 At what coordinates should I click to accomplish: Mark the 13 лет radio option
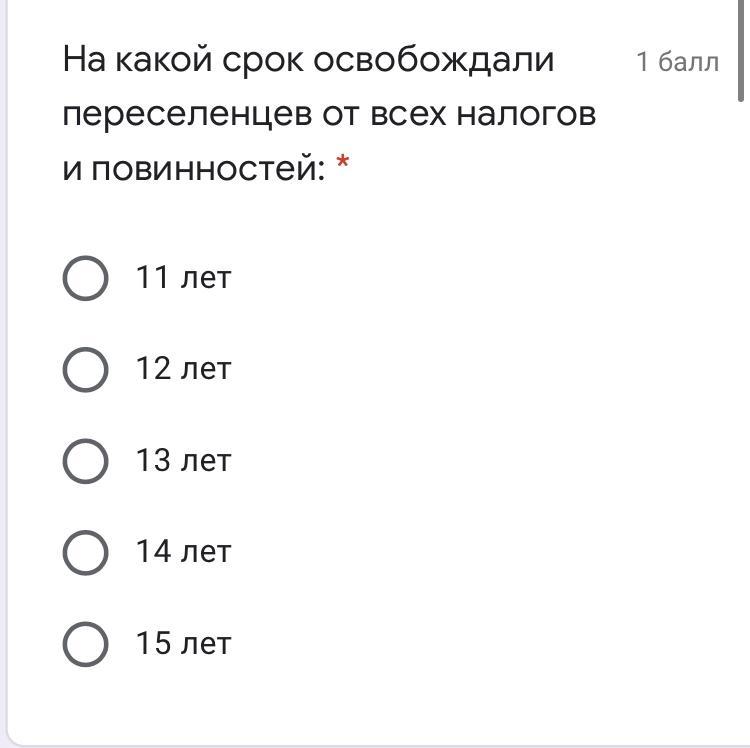point(85,461)
